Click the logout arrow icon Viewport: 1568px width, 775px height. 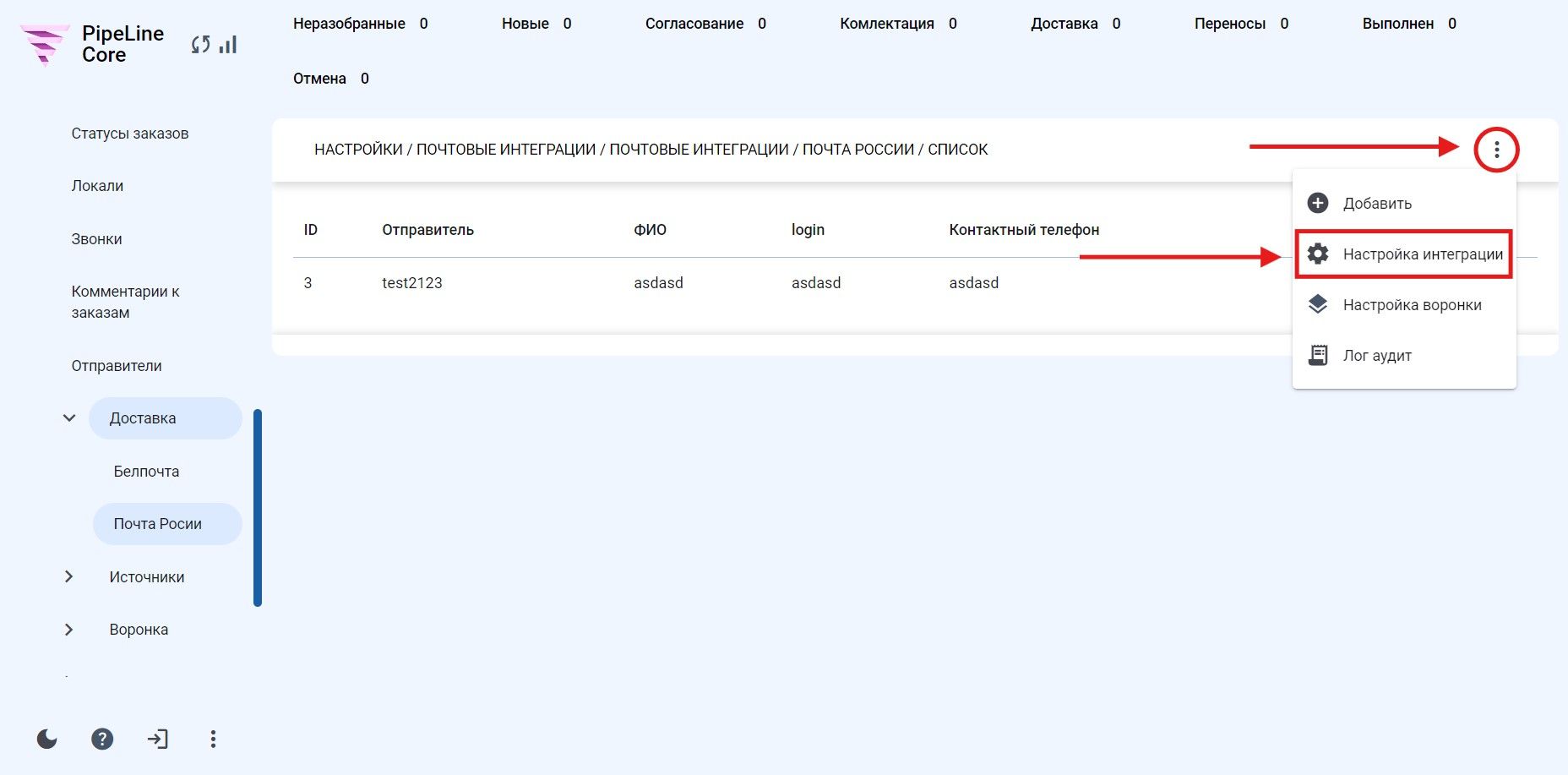(x=157, y=740)
